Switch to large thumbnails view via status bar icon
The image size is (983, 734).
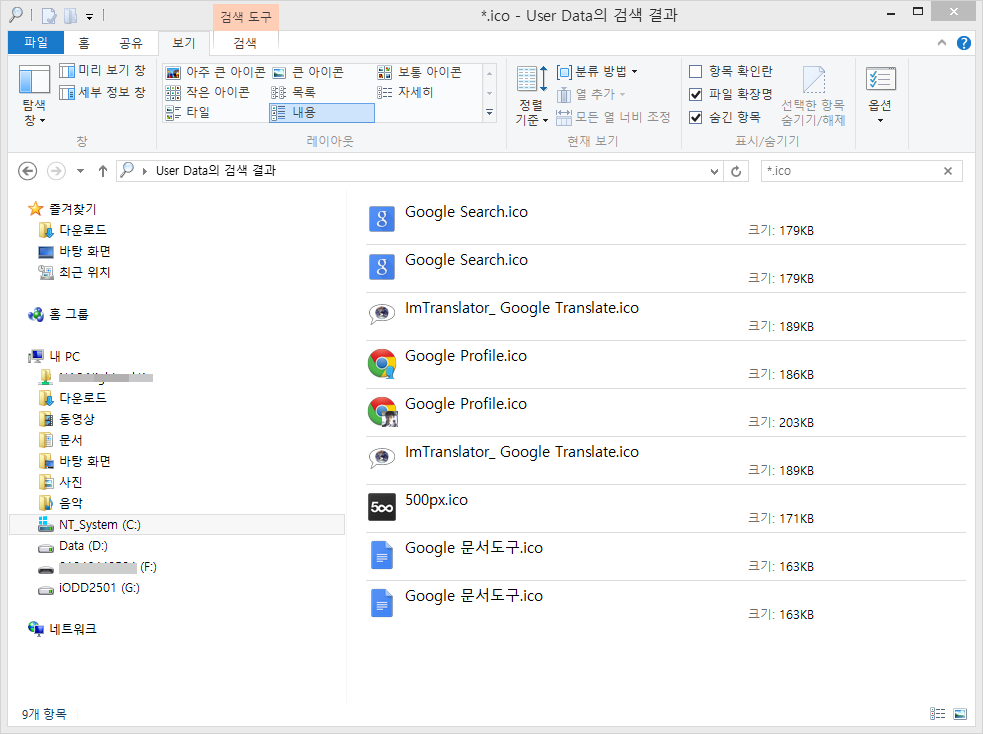click(960, 713)
